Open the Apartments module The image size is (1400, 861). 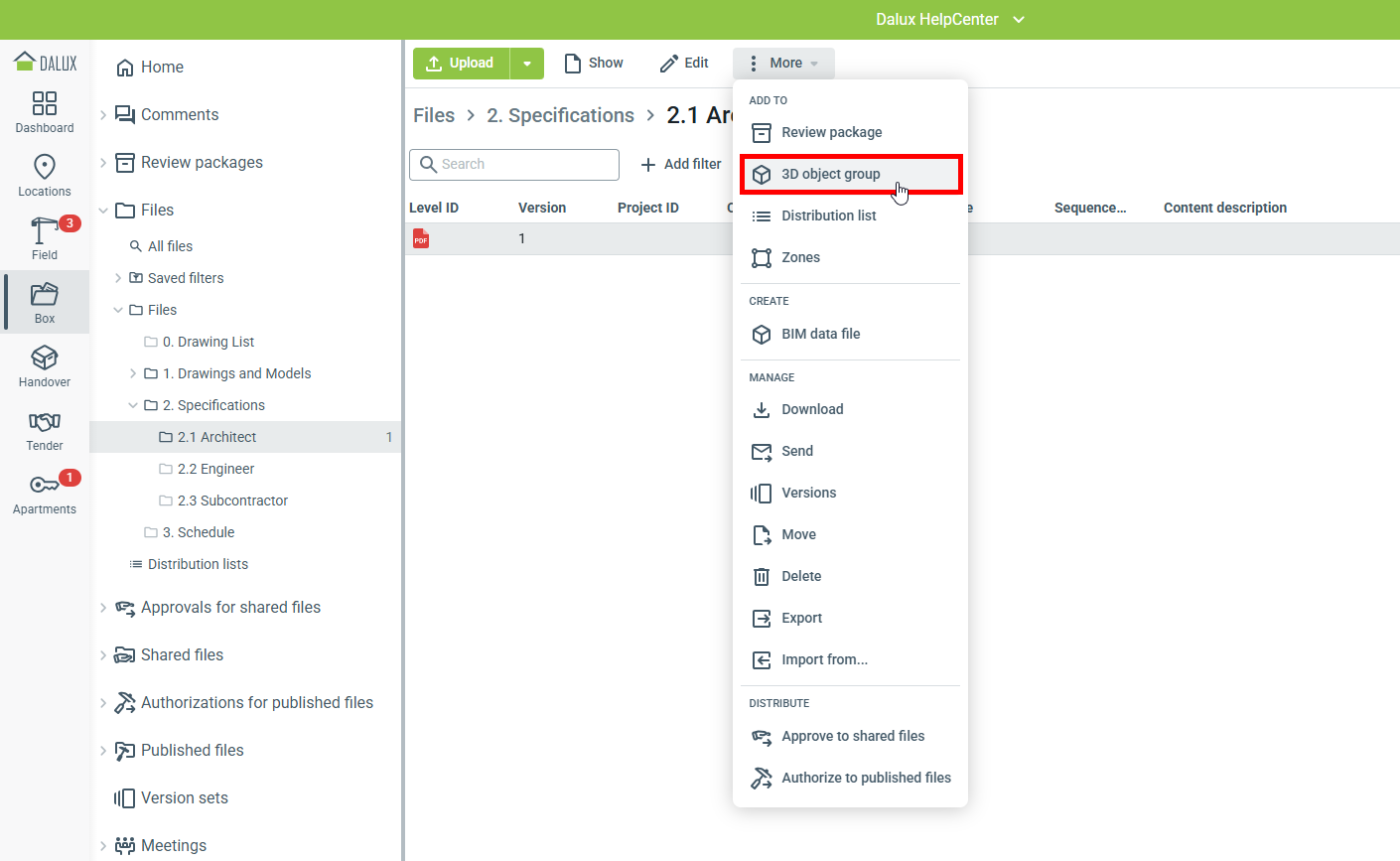(45, 494)
